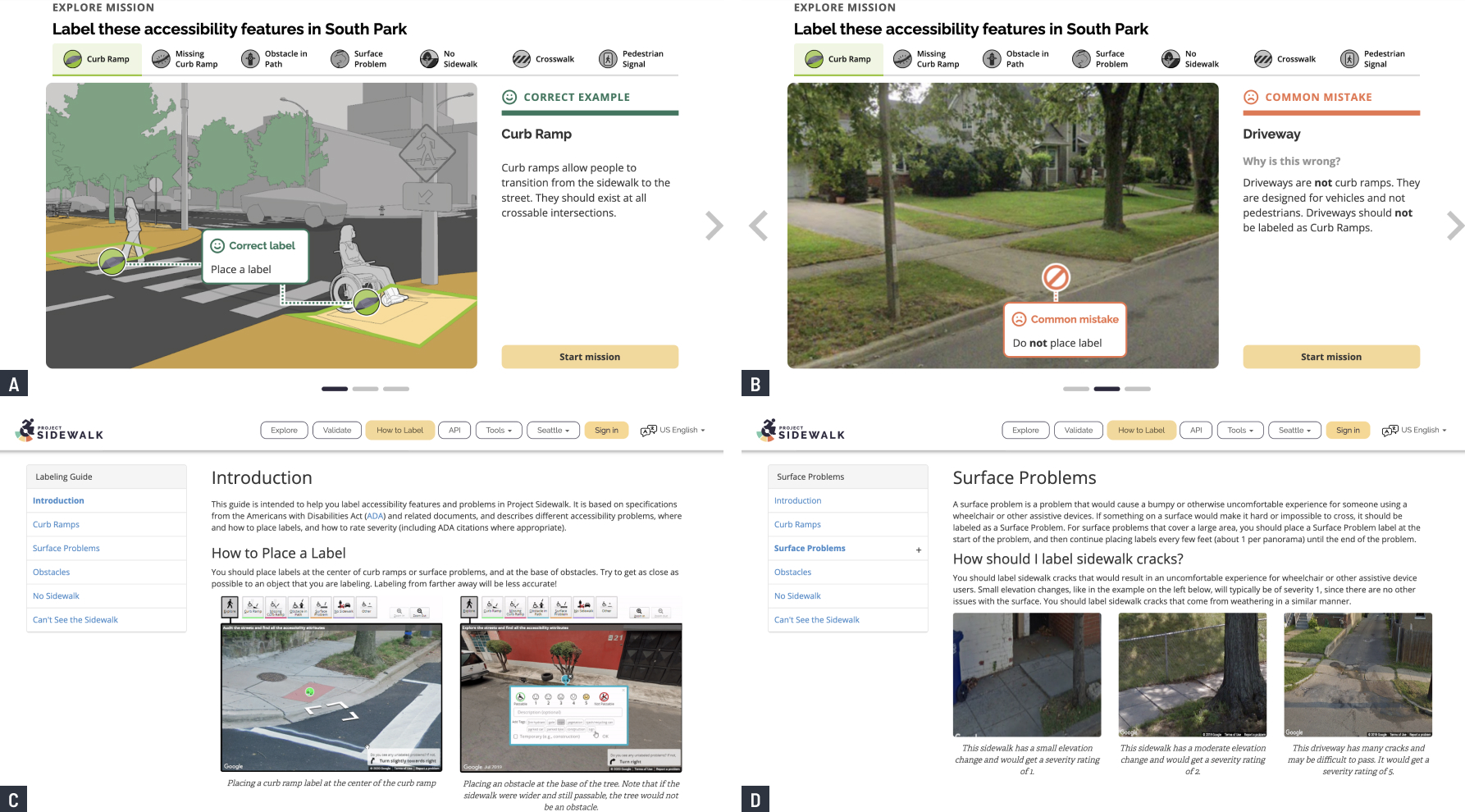Click Validate in the Introduction page navbar
The height and width of the screenshot is (812, 1465).
(x=337, y=431)
